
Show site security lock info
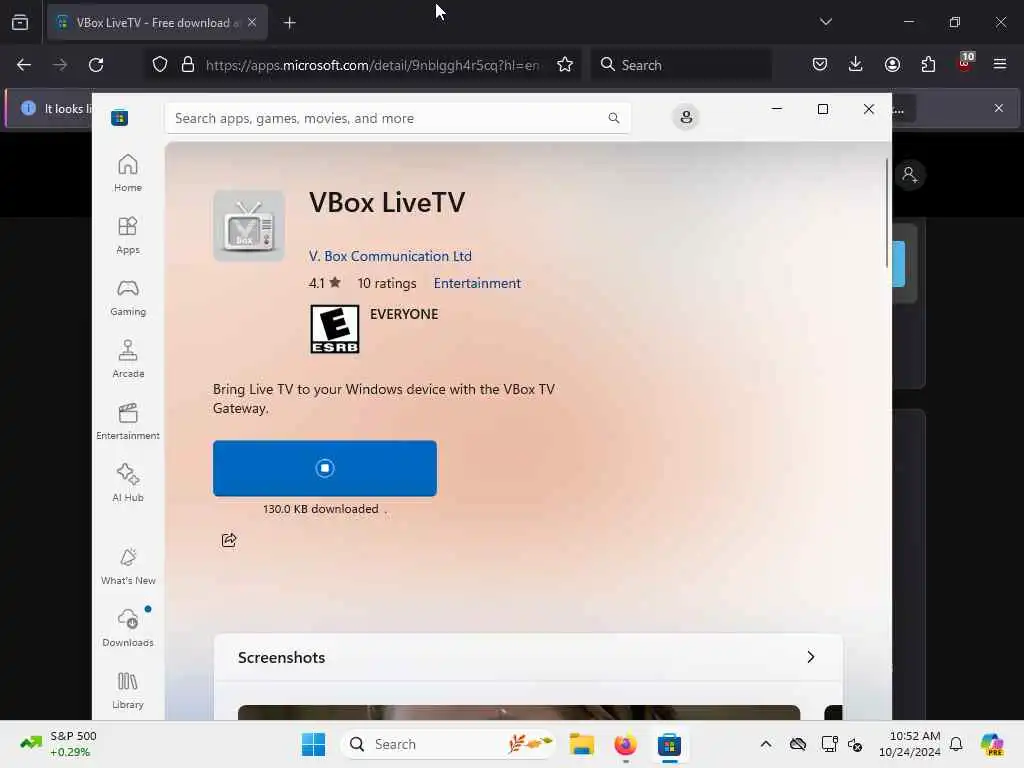pos(188,65)
